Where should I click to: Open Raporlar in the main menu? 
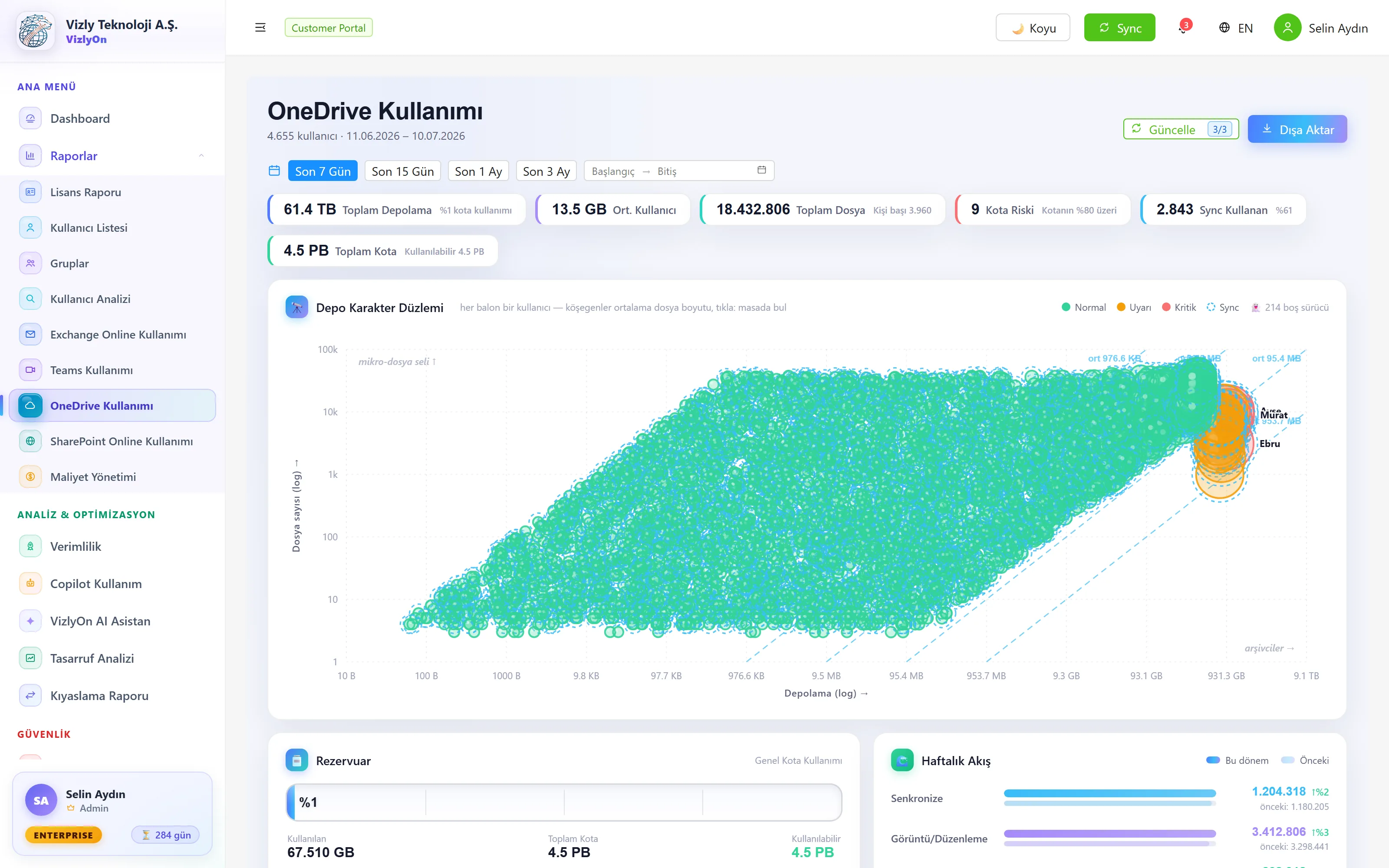click(112, 155)
